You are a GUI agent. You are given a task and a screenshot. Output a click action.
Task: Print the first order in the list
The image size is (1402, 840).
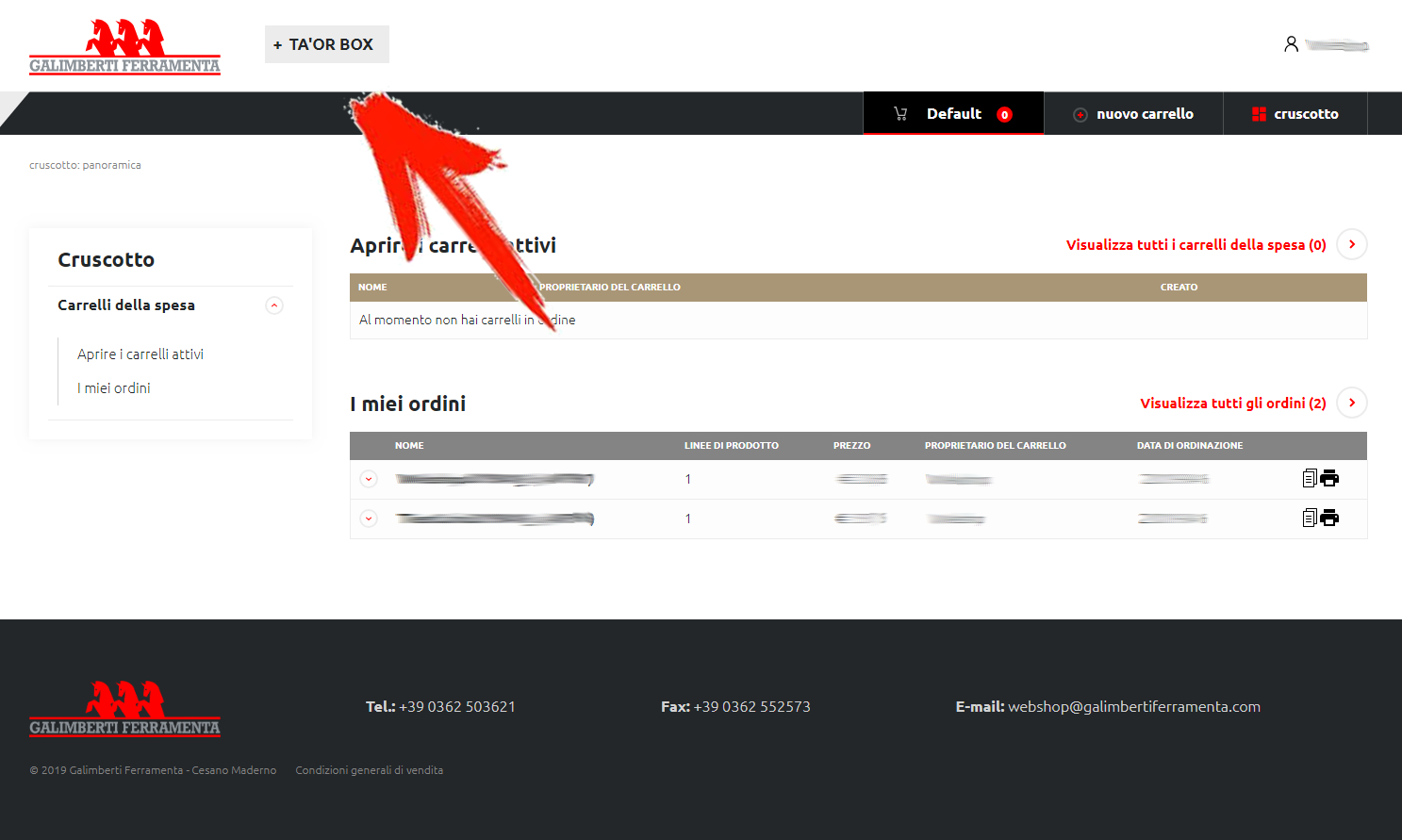pos(1329,478)
